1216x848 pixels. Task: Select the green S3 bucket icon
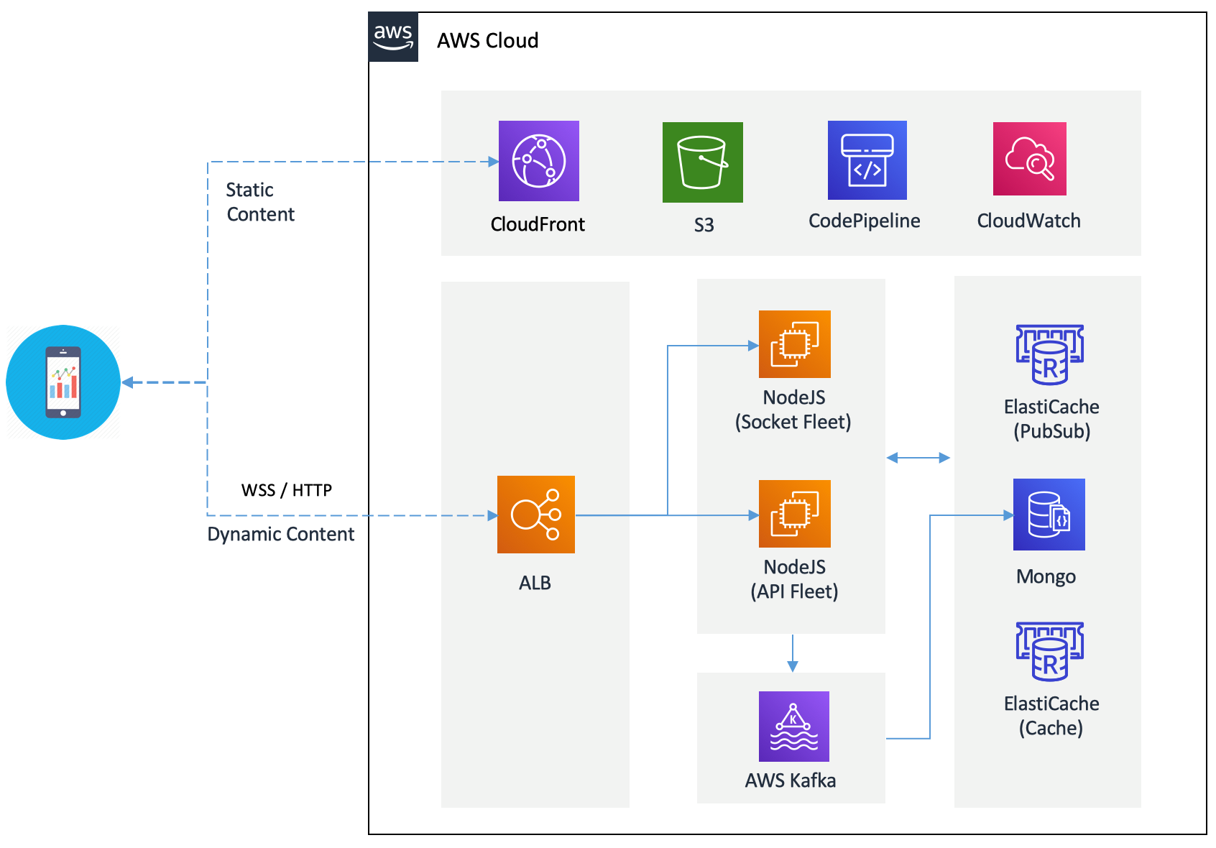[x=703, y=162]
